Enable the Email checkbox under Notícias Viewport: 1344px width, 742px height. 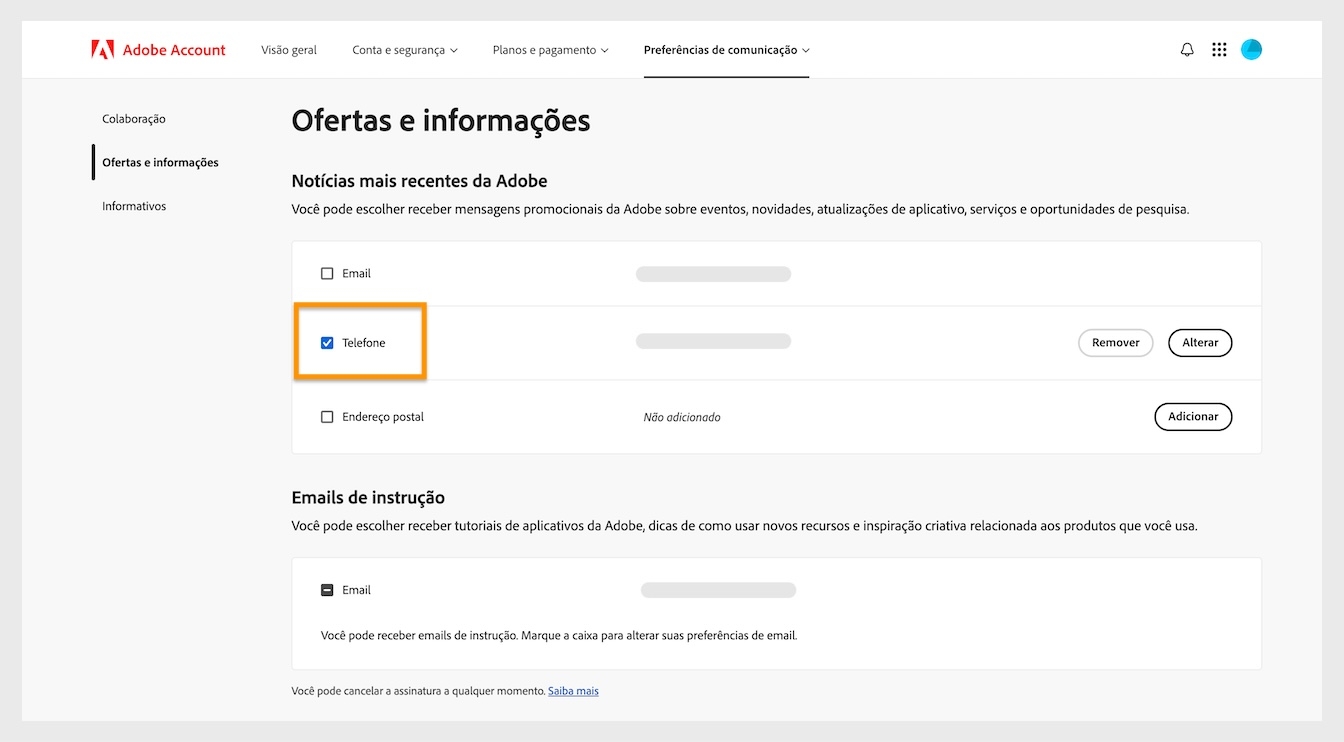(x=327, y=272)
